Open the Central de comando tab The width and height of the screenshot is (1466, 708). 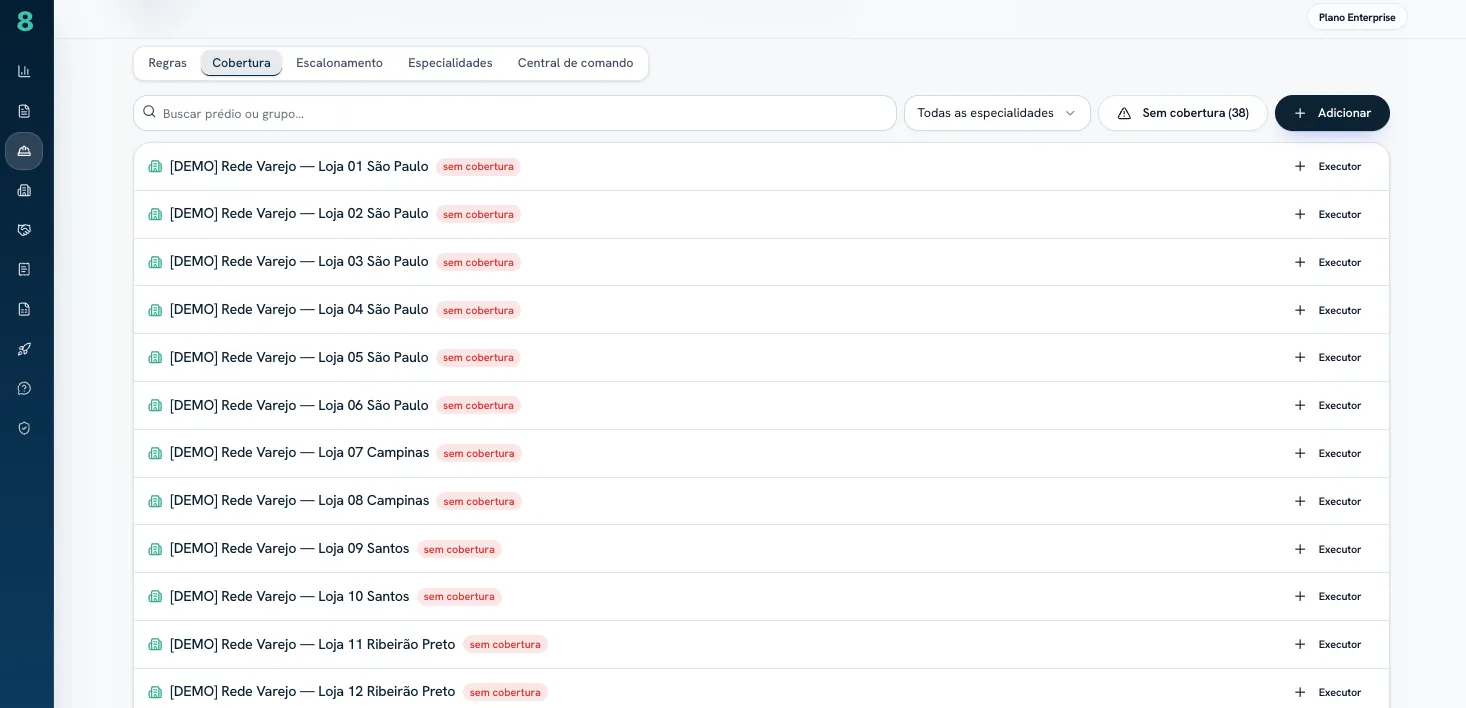click(575, 63)
